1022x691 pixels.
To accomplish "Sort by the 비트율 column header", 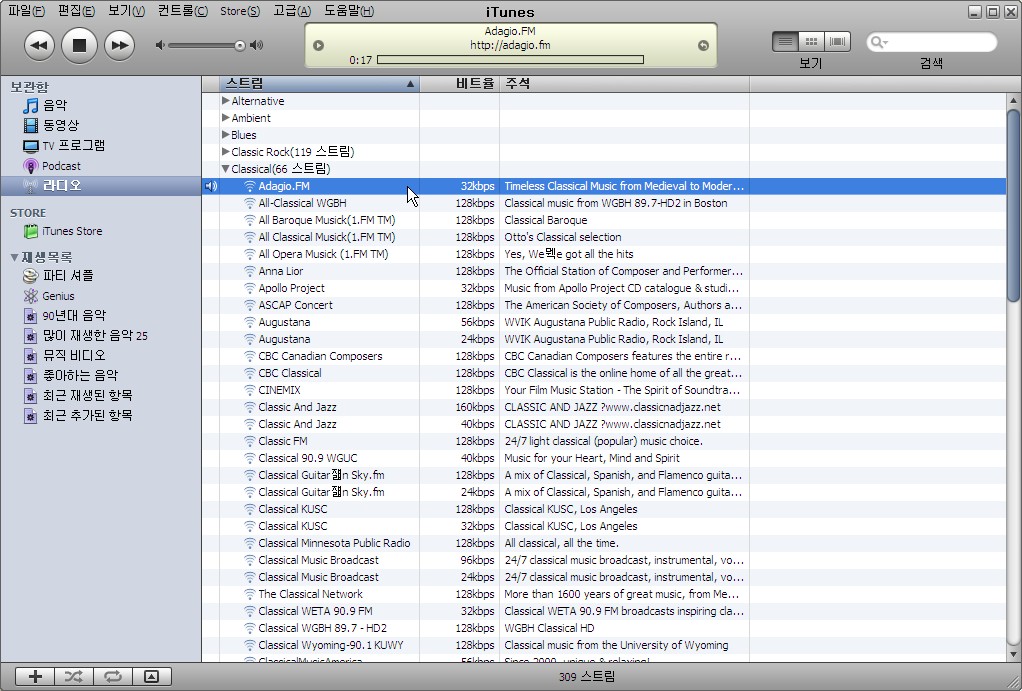I will (460, 83).
